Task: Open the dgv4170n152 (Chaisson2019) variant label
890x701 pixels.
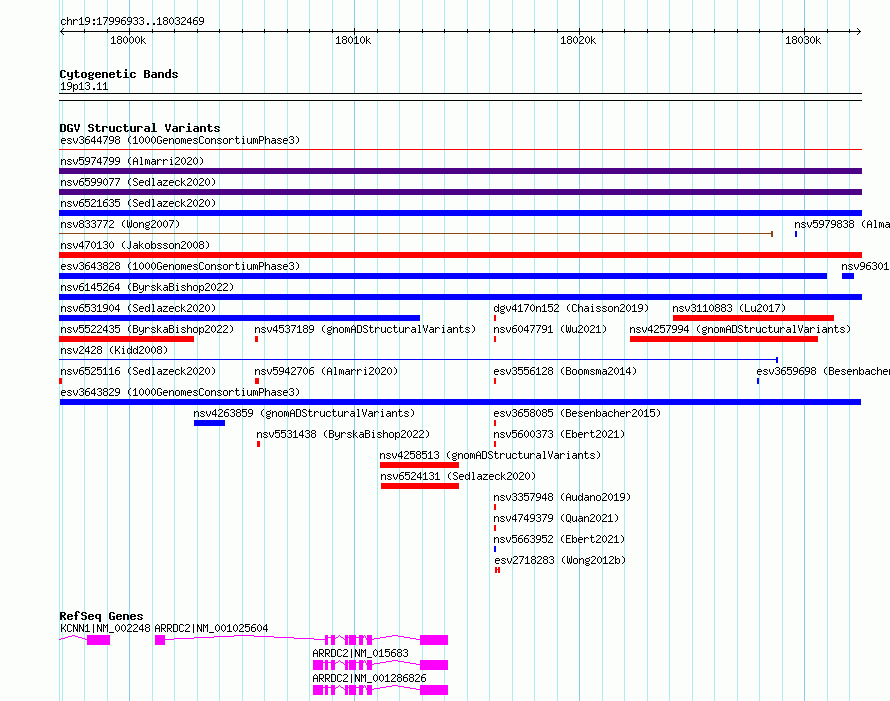Action: point(571,308)
